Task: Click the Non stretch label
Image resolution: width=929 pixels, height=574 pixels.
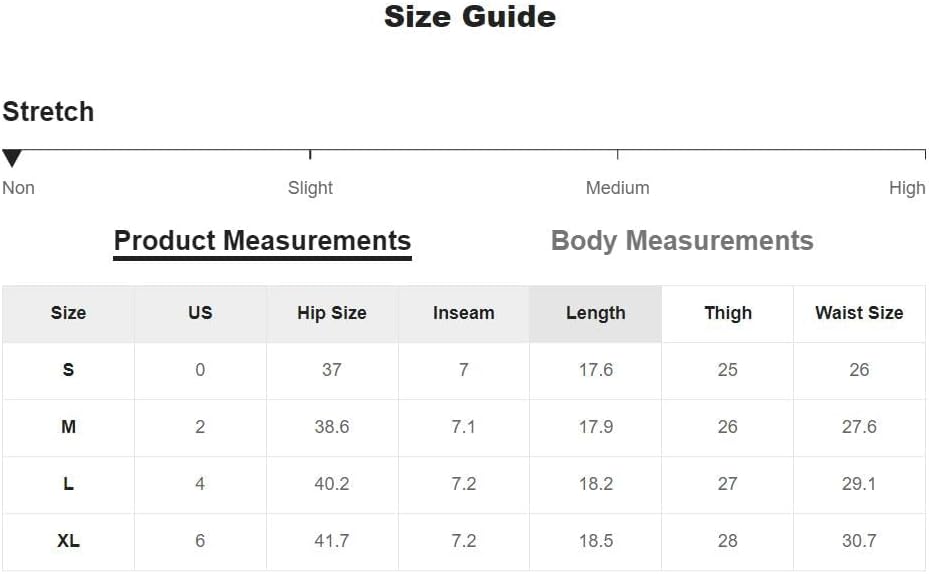Action: 18,188
